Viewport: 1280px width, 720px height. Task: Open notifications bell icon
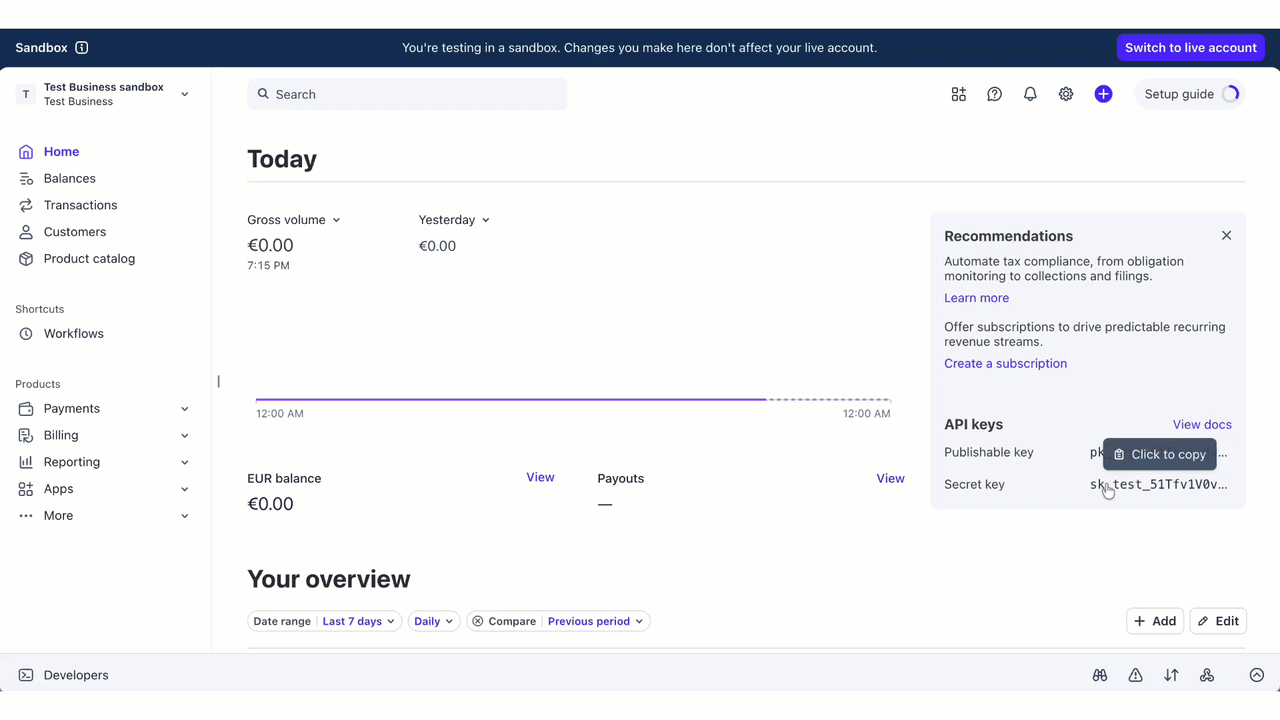(x=1030, y=94)
